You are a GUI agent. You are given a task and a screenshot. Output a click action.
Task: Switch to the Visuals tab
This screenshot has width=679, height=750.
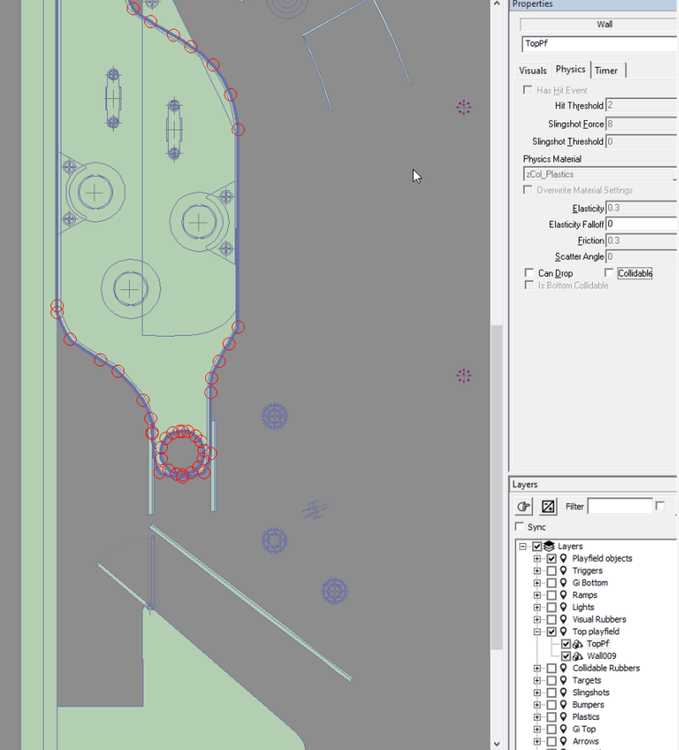point(533,71)
